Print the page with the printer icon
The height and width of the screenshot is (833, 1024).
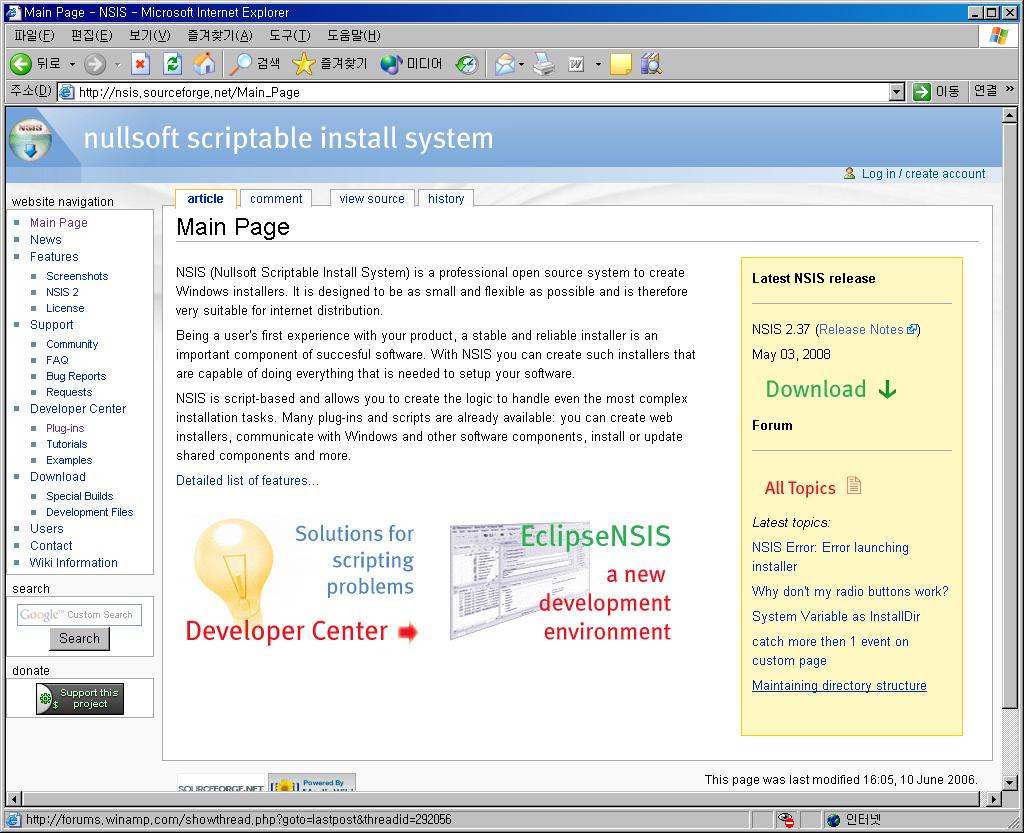[544, 63]
